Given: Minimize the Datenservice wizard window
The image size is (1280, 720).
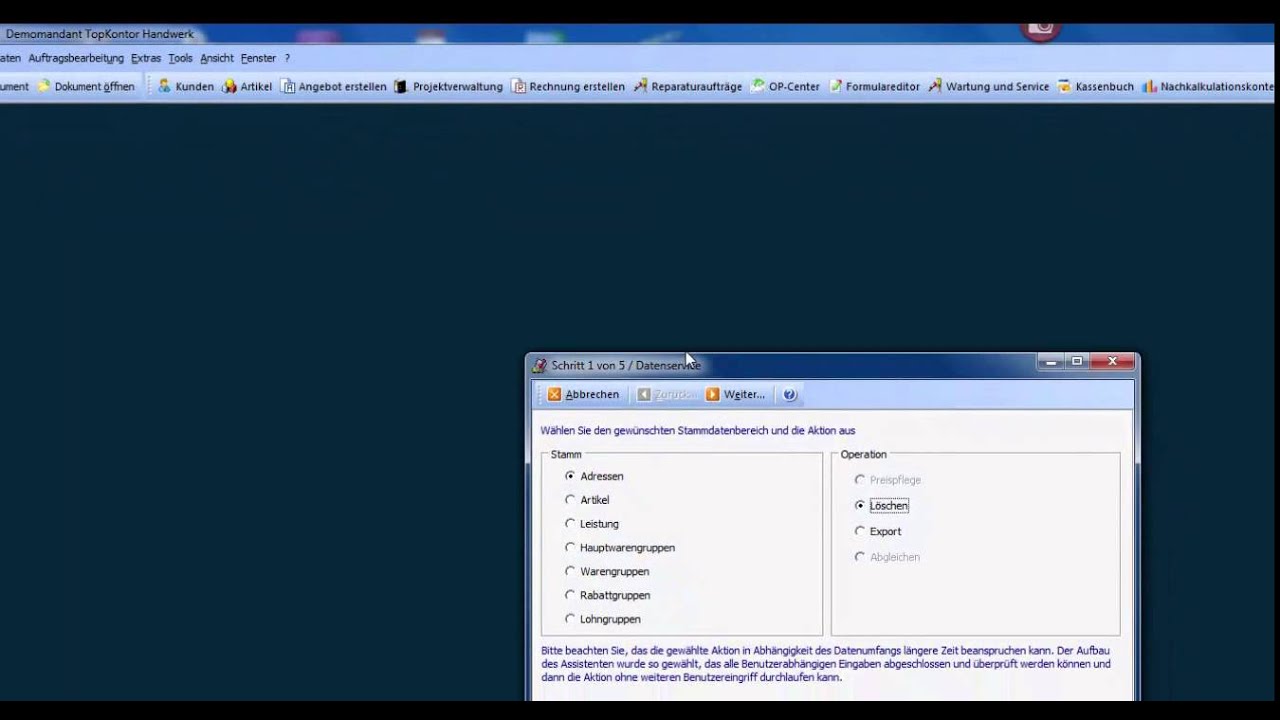Looking at the screenshot, I should (1051, 362).
